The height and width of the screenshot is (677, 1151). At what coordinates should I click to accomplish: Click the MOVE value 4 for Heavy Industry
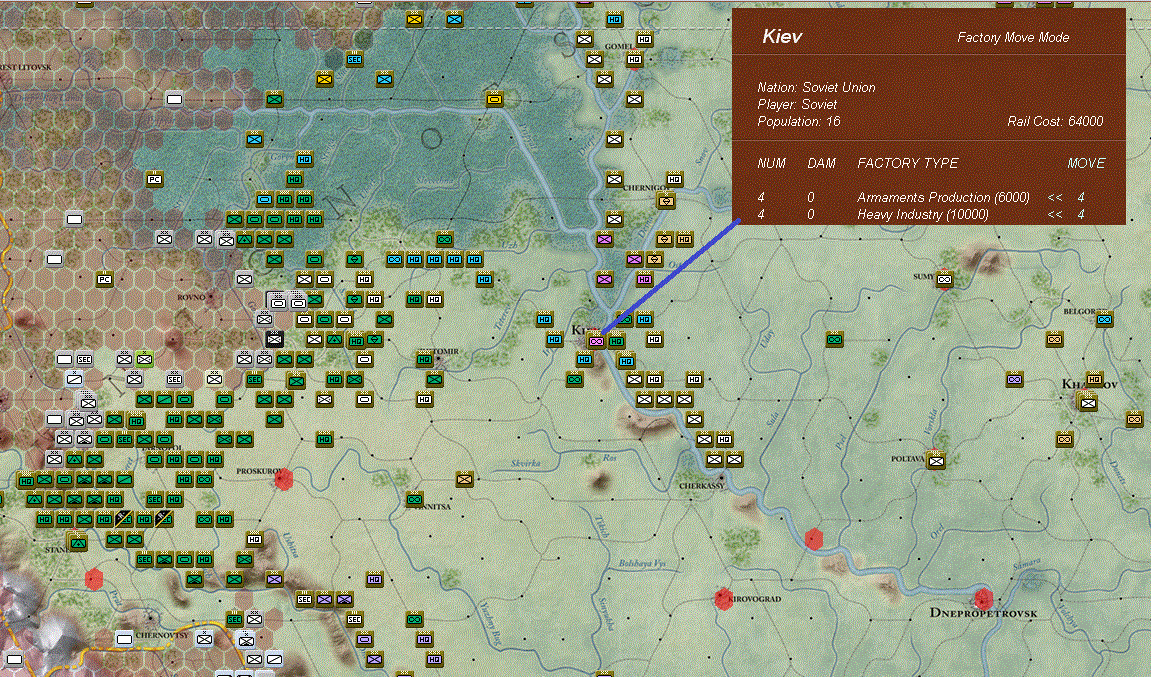point(1081,214)
